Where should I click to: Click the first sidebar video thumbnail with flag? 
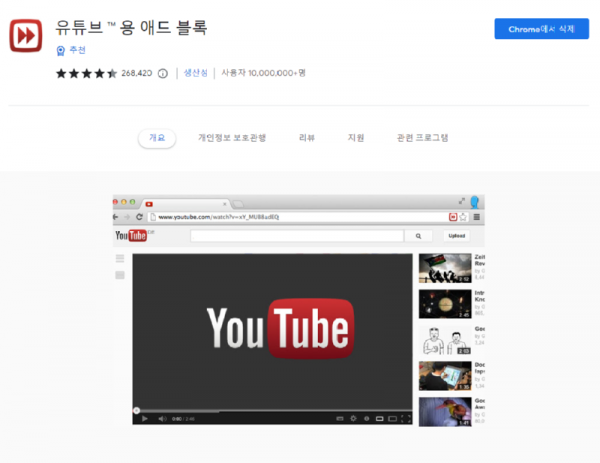coord(445,268)
